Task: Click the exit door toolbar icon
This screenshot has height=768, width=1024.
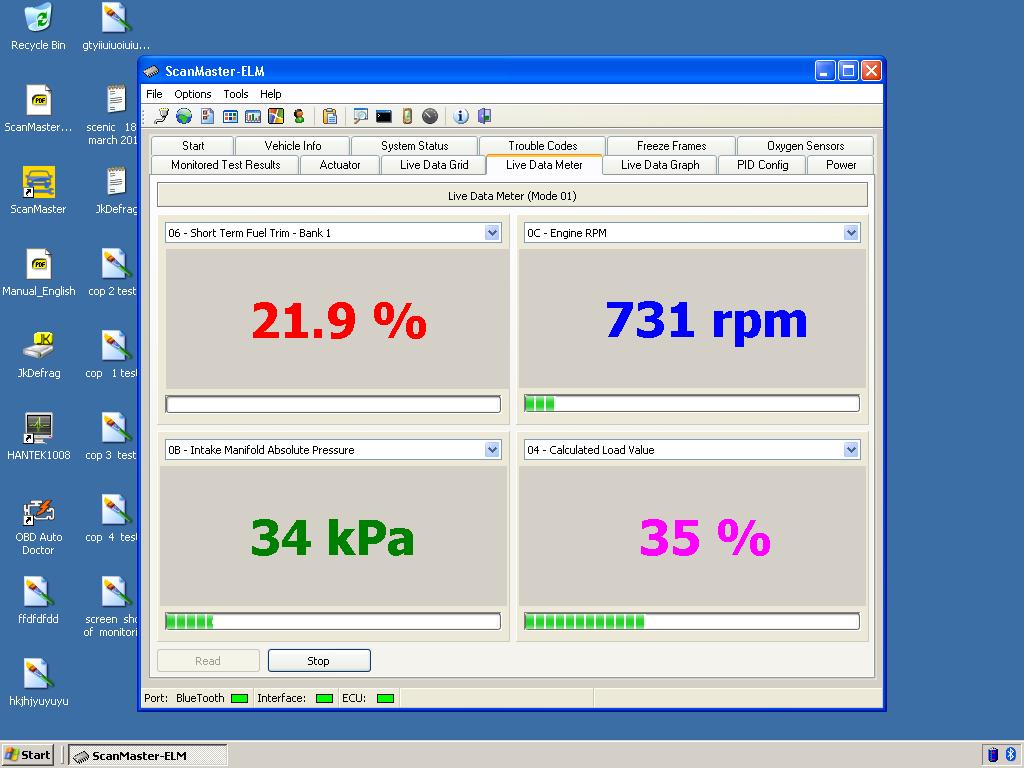Action: (x=484, y=116)
